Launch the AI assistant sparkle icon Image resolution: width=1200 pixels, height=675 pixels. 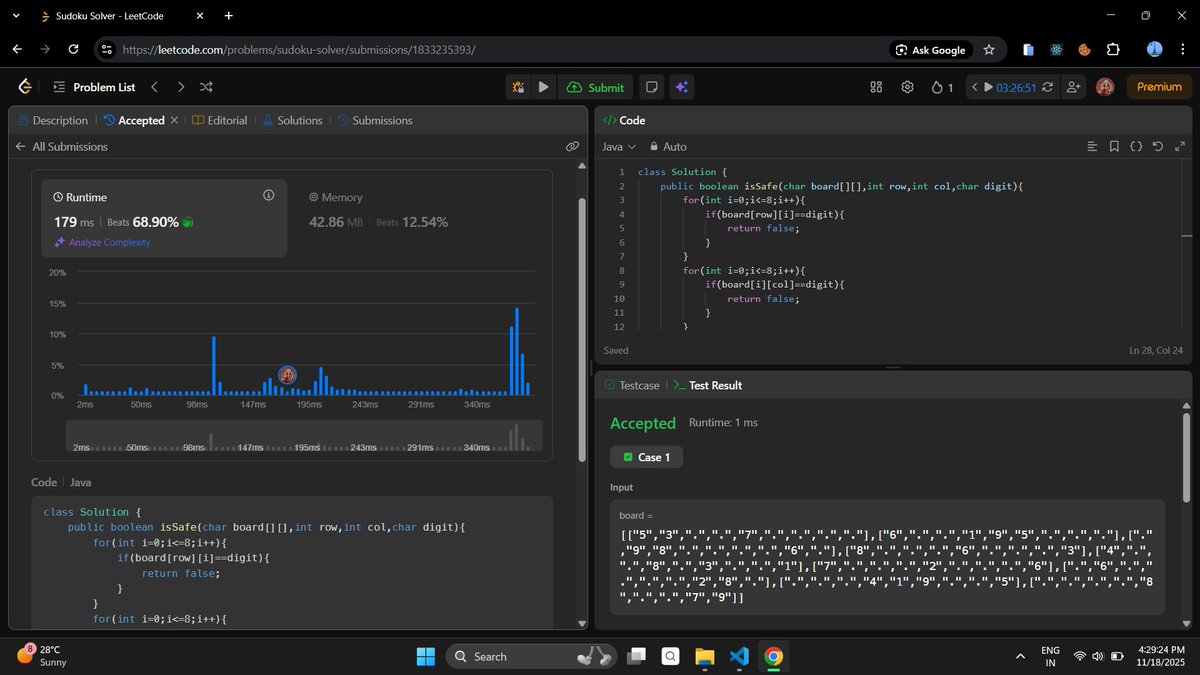coord(681,87)
